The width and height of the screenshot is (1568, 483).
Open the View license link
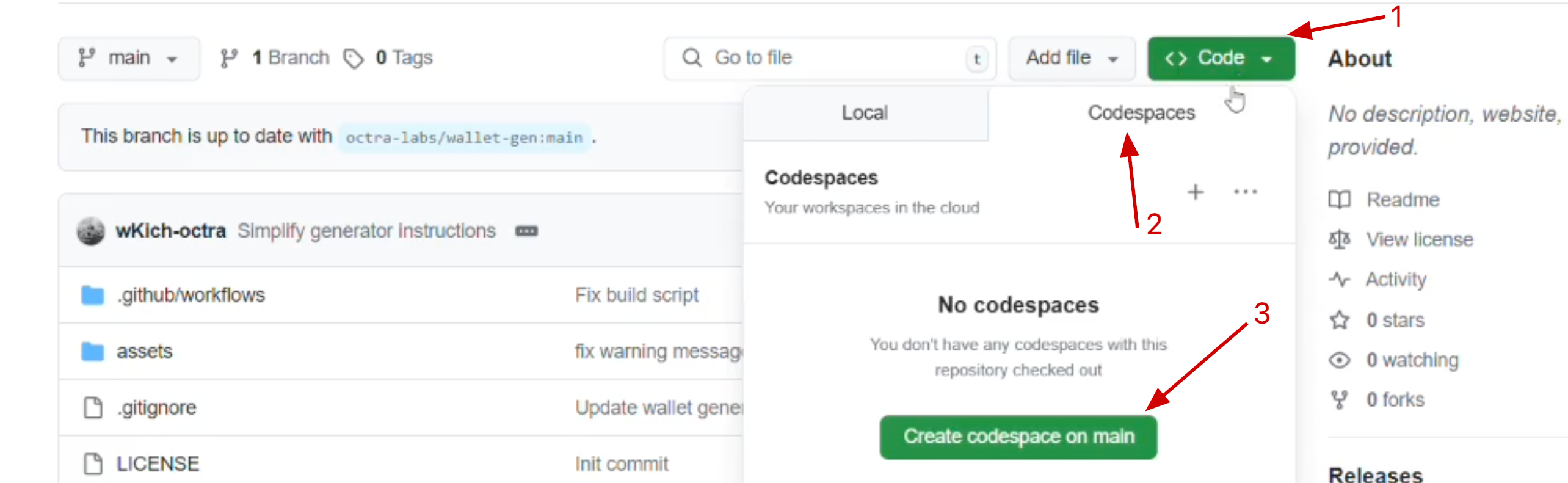1420,240
